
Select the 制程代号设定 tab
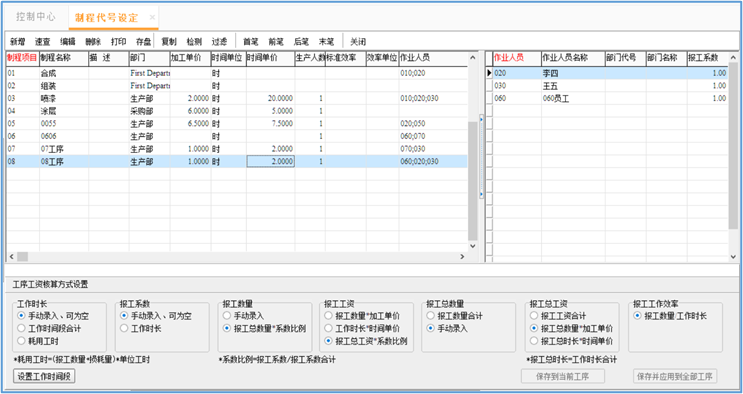tap(107, 18)
